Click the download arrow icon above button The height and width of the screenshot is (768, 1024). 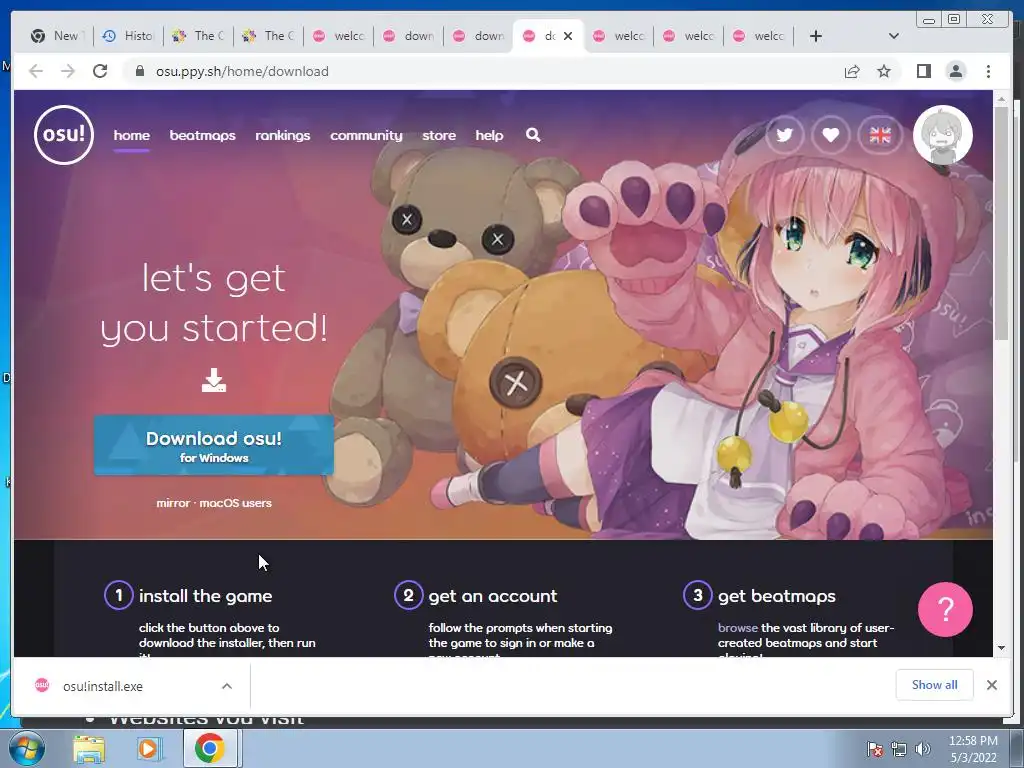[x=214, y=380]
